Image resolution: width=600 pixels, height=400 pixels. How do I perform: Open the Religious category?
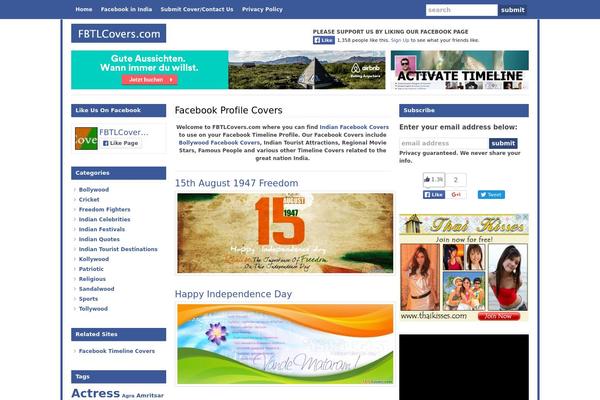click(x=92, y=279)
